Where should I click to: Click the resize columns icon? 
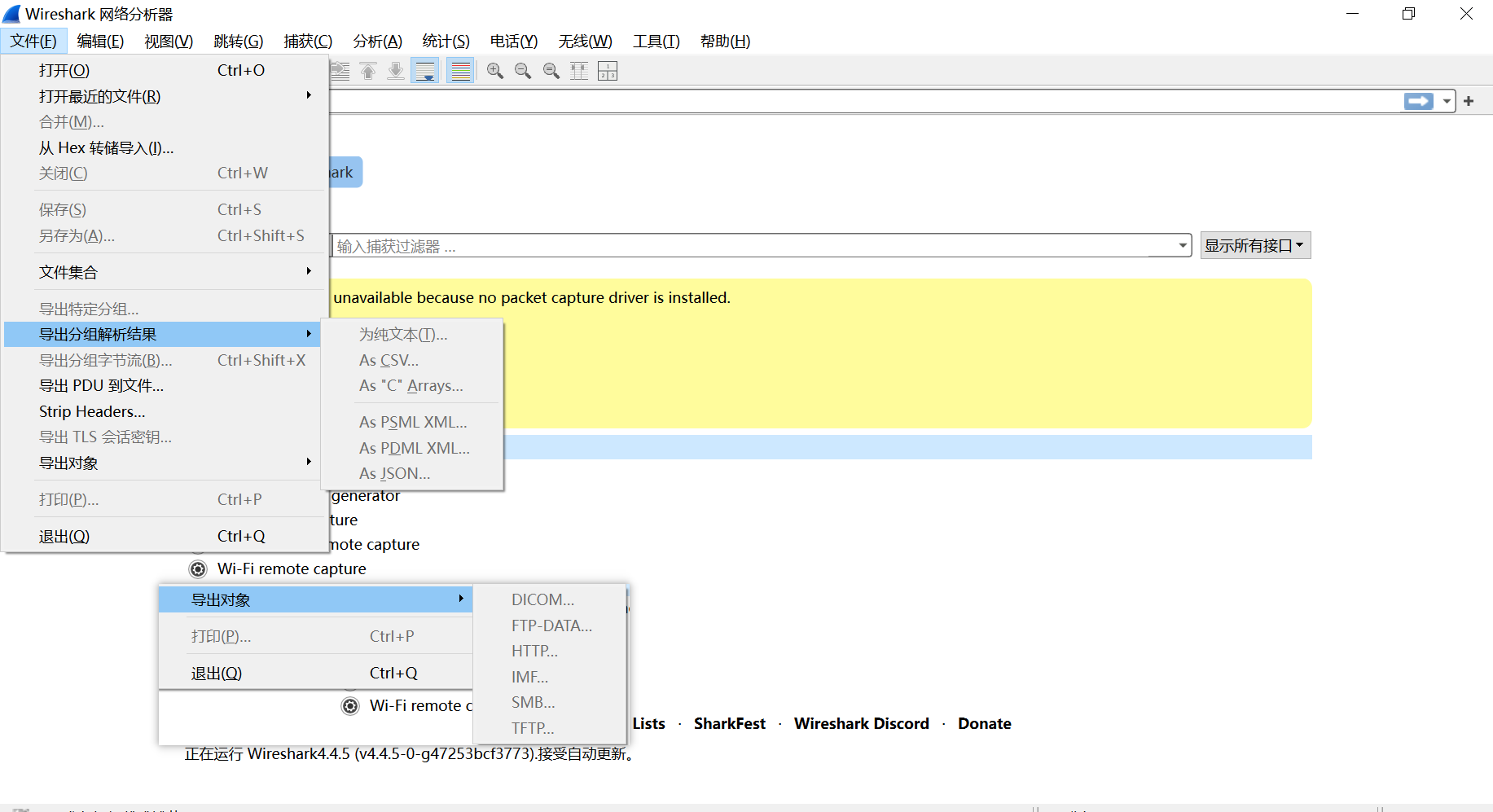click(579, 71)
